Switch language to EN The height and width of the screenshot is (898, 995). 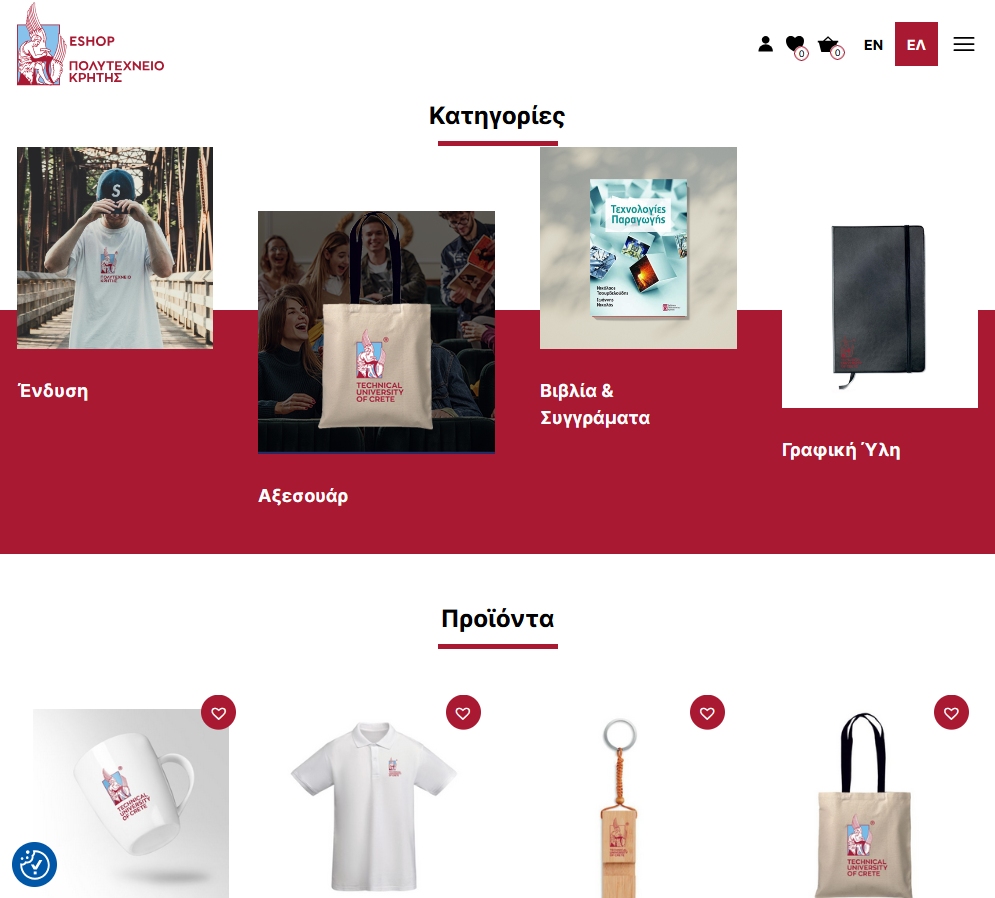[873, 44]
